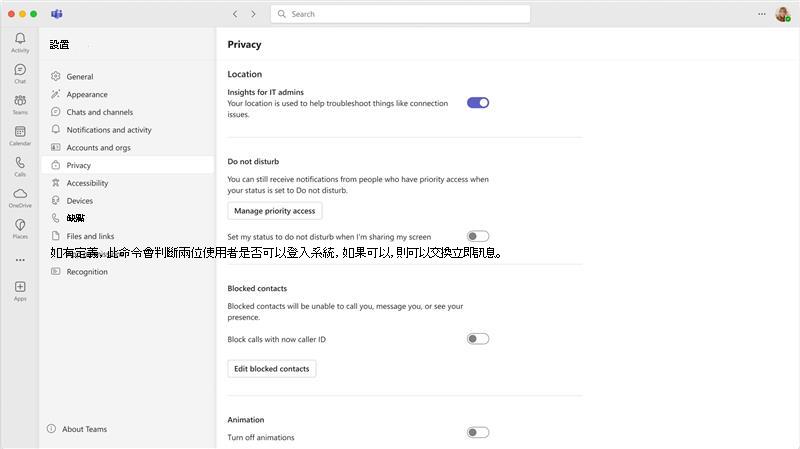Select Notifications and activity settings

128,130
